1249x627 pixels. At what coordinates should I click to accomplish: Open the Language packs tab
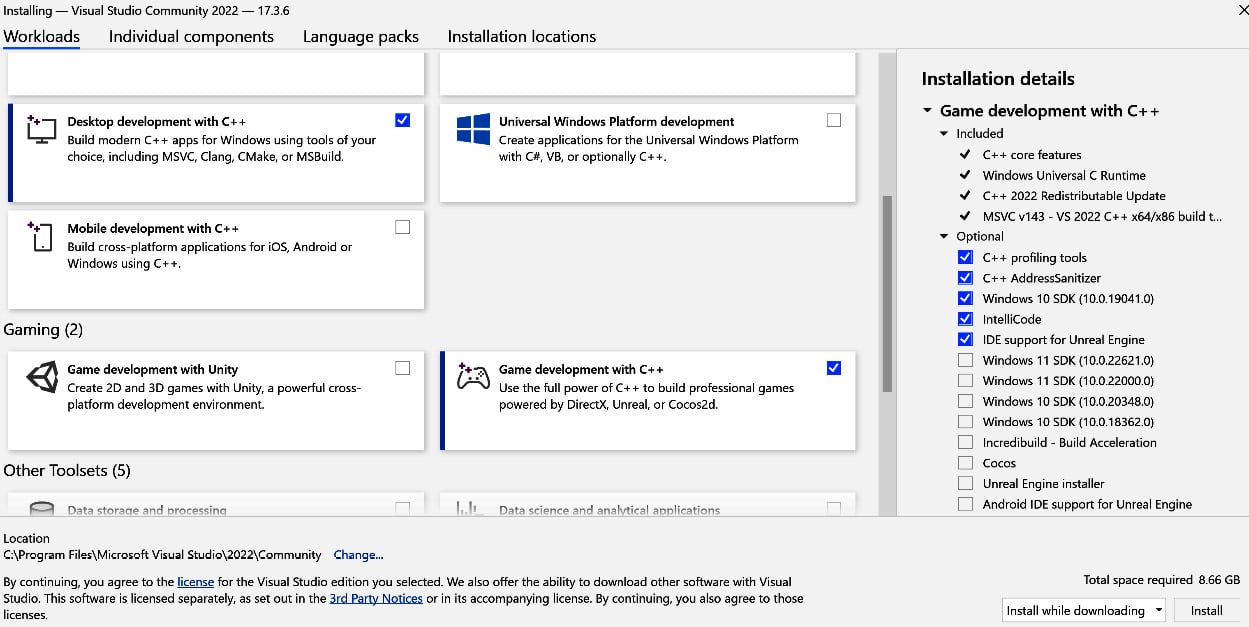361,36
